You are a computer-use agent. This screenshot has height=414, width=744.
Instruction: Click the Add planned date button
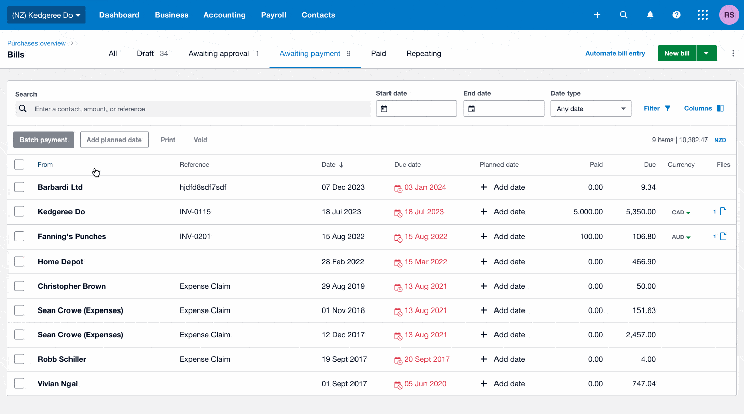[114, 139]
